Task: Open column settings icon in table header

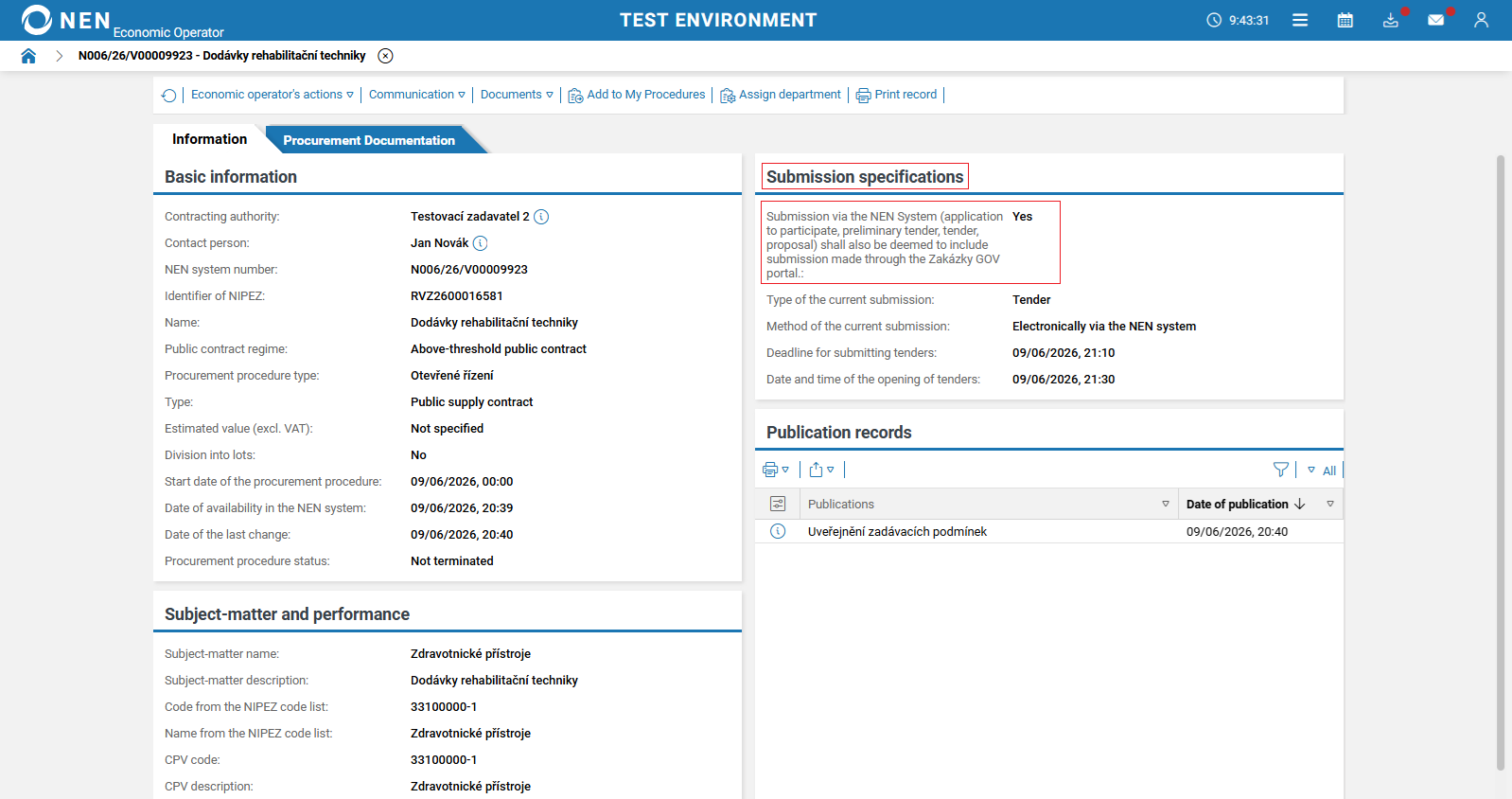Action: pyautogui.click(x=778, y=504)
